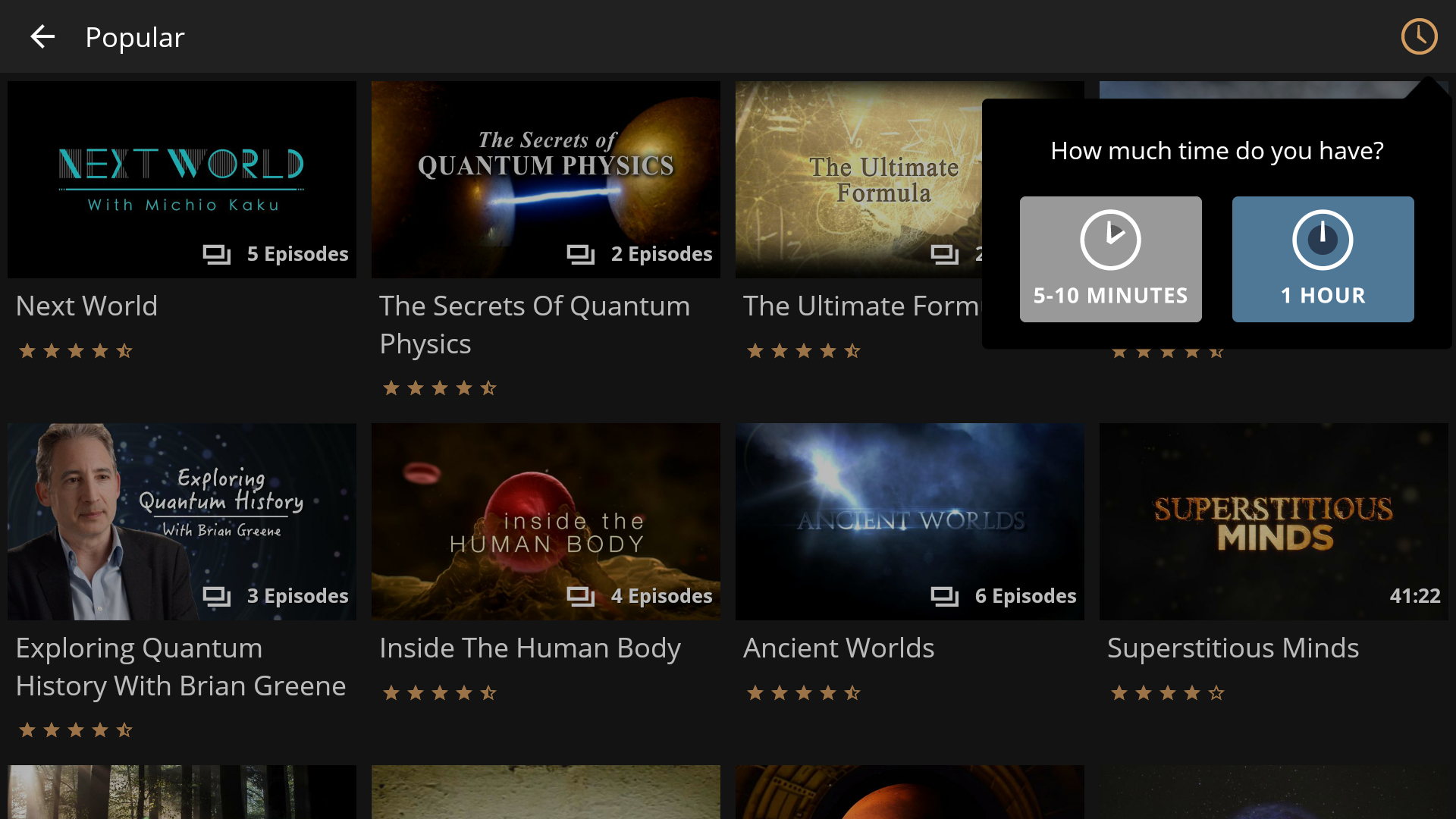The height and width of the screenshot is (819, 1456).
Task: Click the Popular page heading
Action: click(x=135, y=37)
